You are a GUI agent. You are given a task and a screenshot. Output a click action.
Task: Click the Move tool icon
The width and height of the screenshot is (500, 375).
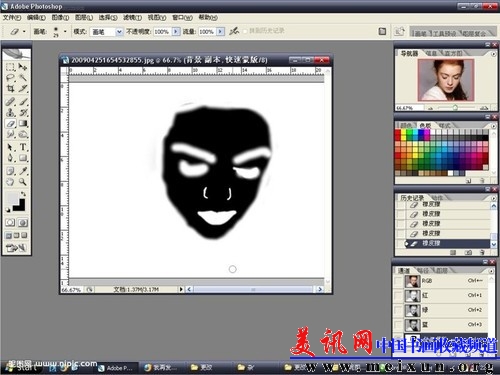23,67
